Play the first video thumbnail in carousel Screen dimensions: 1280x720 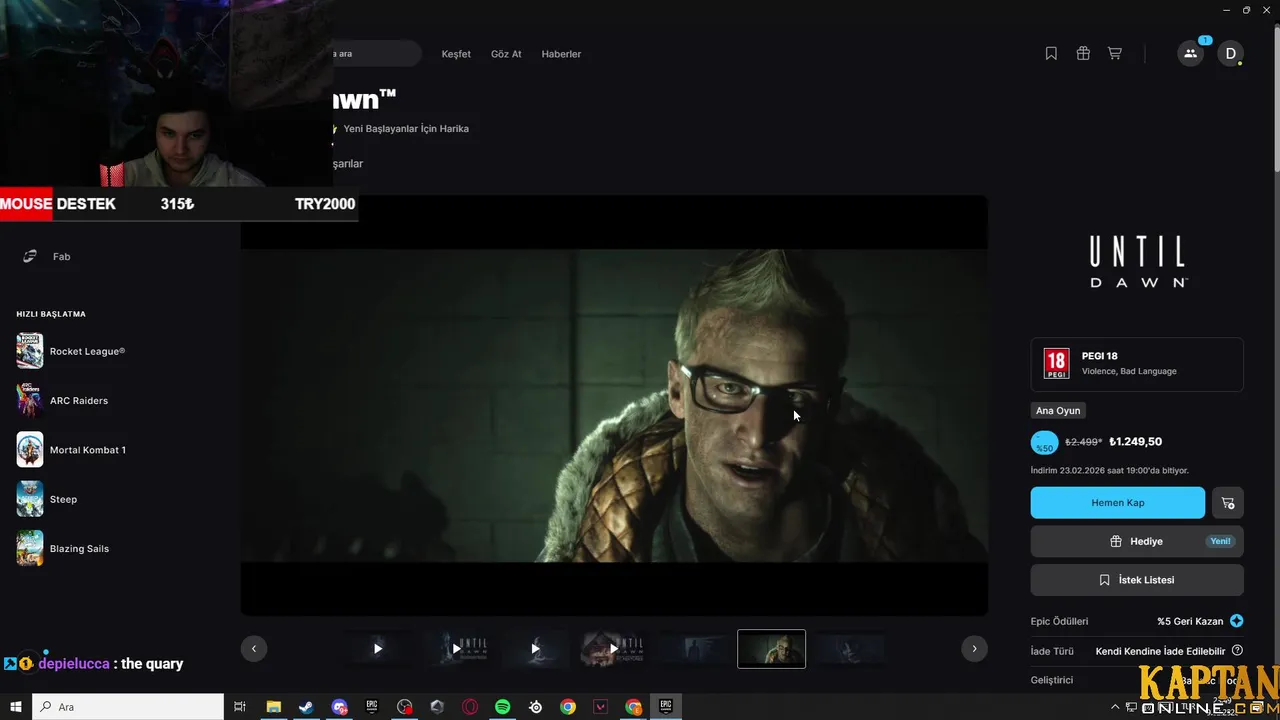pyautogui.click(x=377, y=649)
